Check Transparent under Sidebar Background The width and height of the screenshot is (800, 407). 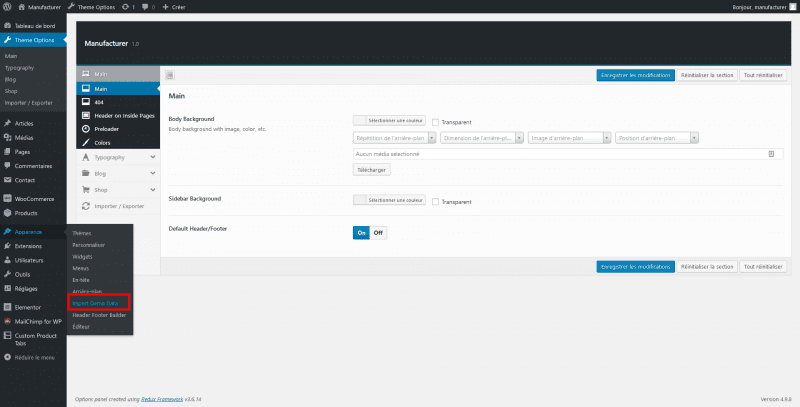point(436,201)
